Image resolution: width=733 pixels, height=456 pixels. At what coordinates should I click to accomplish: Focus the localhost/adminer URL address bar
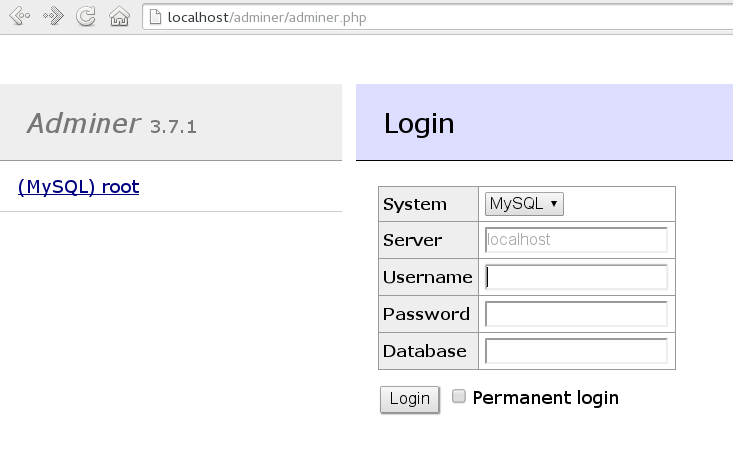click(400, 16)
